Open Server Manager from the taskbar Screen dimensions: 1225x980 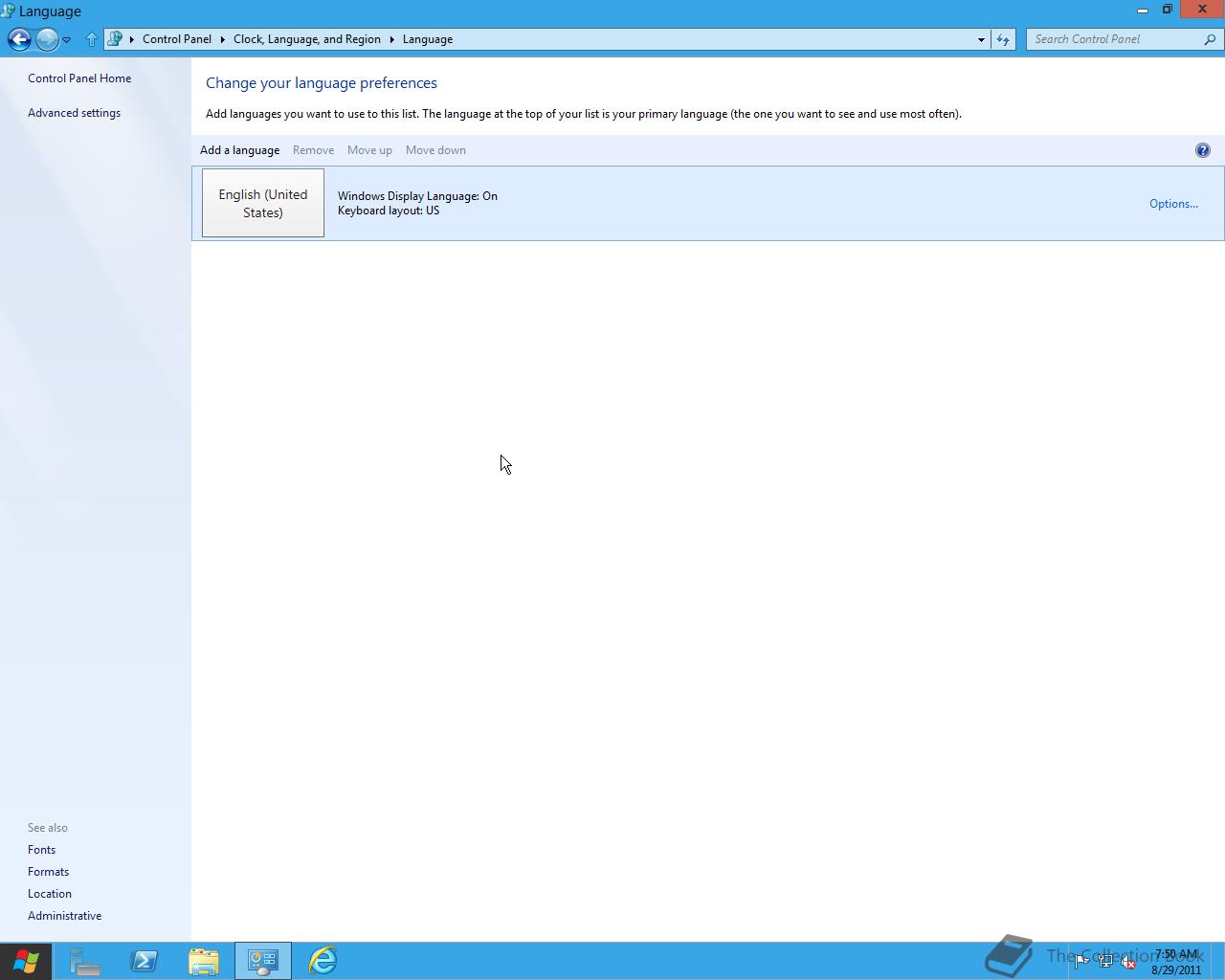(x=84, y=961)
